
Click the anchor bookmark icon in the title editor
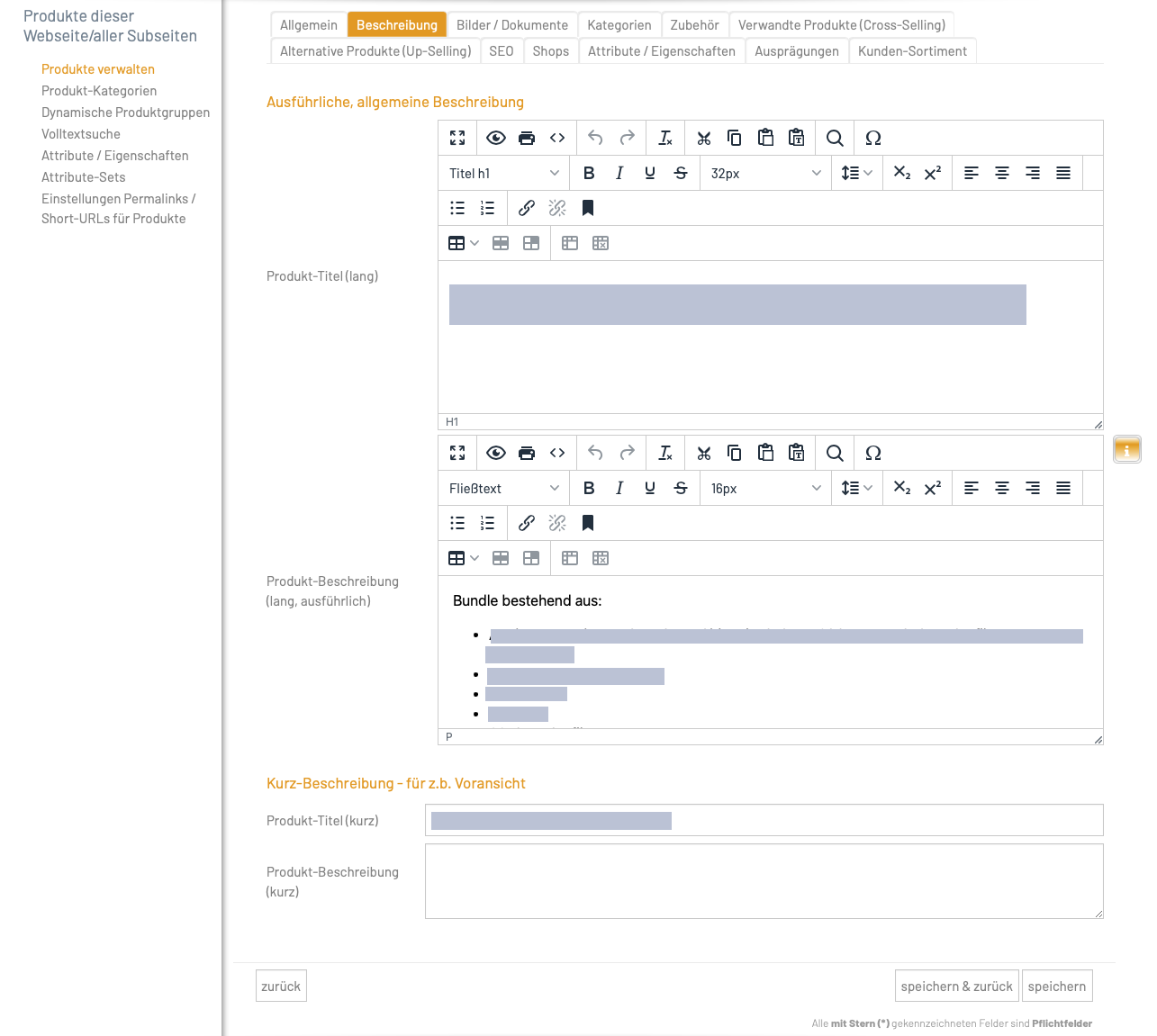[588, 208]
